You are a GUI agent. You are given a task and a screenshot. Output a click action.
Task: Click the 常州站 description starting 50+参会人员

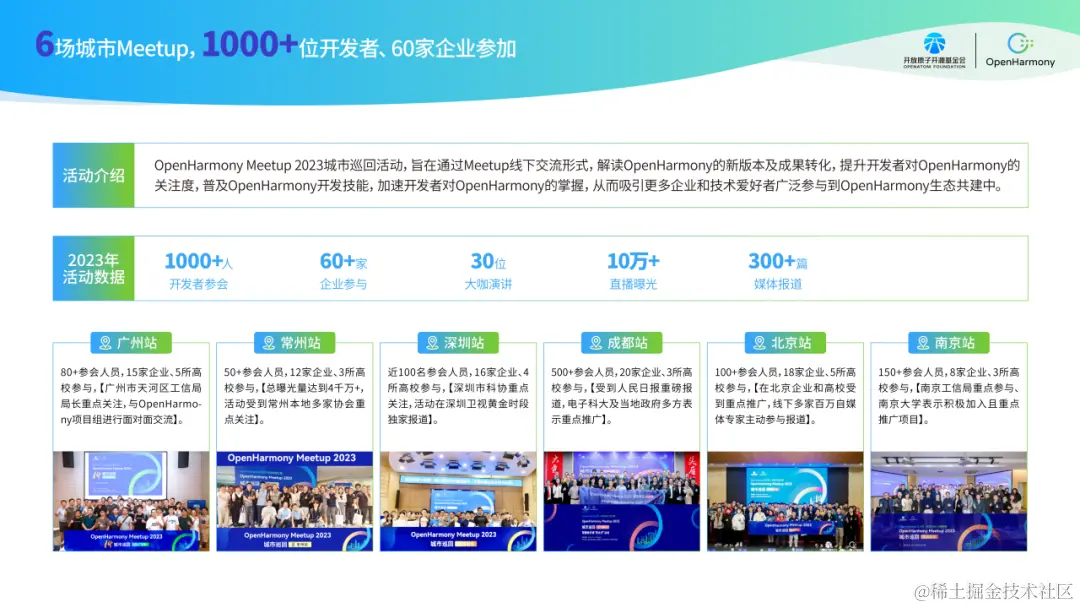[x=295, y=396]
